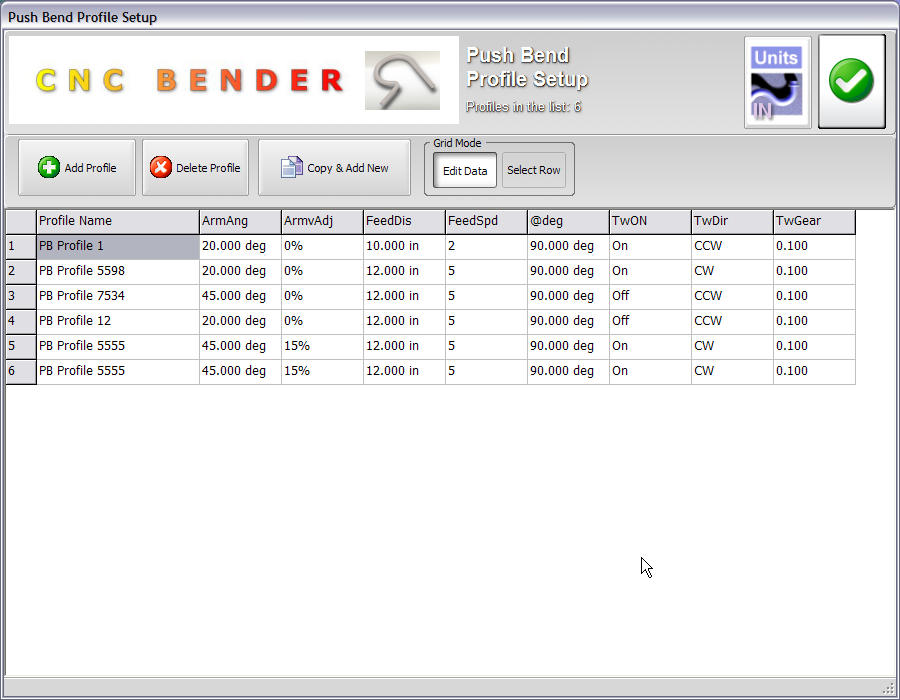The height and width of the screenshot is (700, 900).
Task: Click the green checkmark confirm button
Action: click(x=851, y=82)
